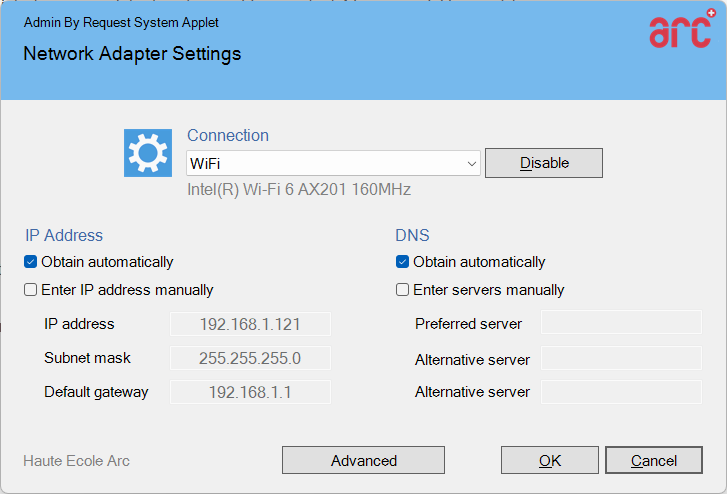Click the second Alternative server field

tap(621, 392)
